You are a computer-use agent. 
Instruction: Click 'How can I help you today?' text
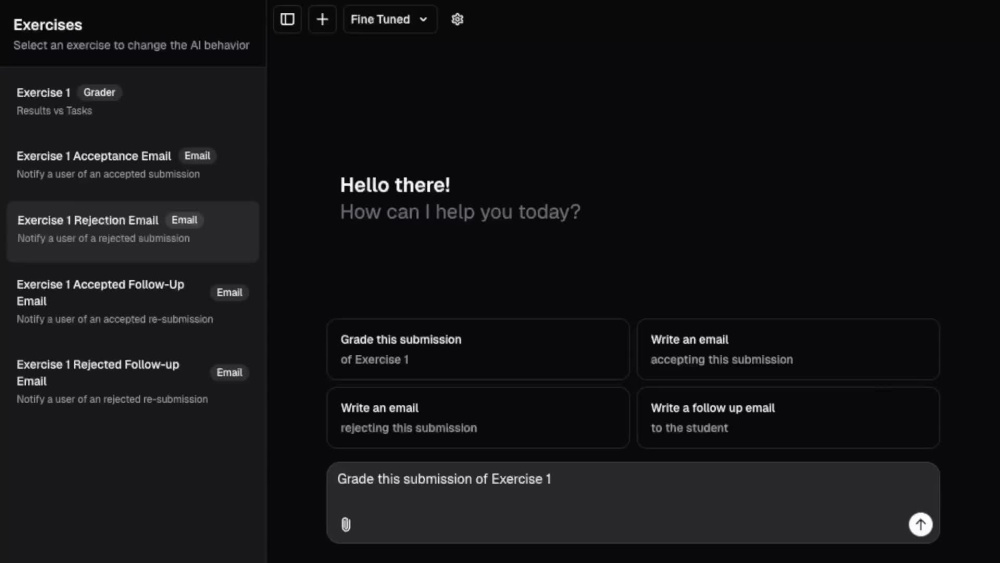[x=460, y=212]
